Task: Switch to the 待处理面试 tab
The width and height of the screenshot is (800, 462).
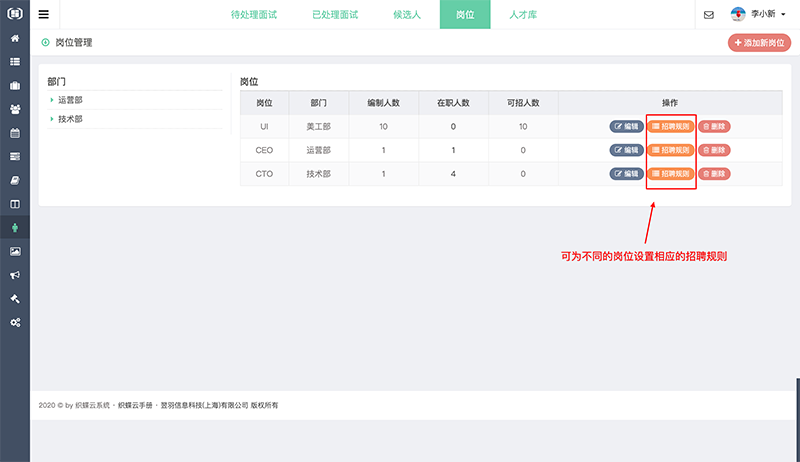Action: coord(254,14)
